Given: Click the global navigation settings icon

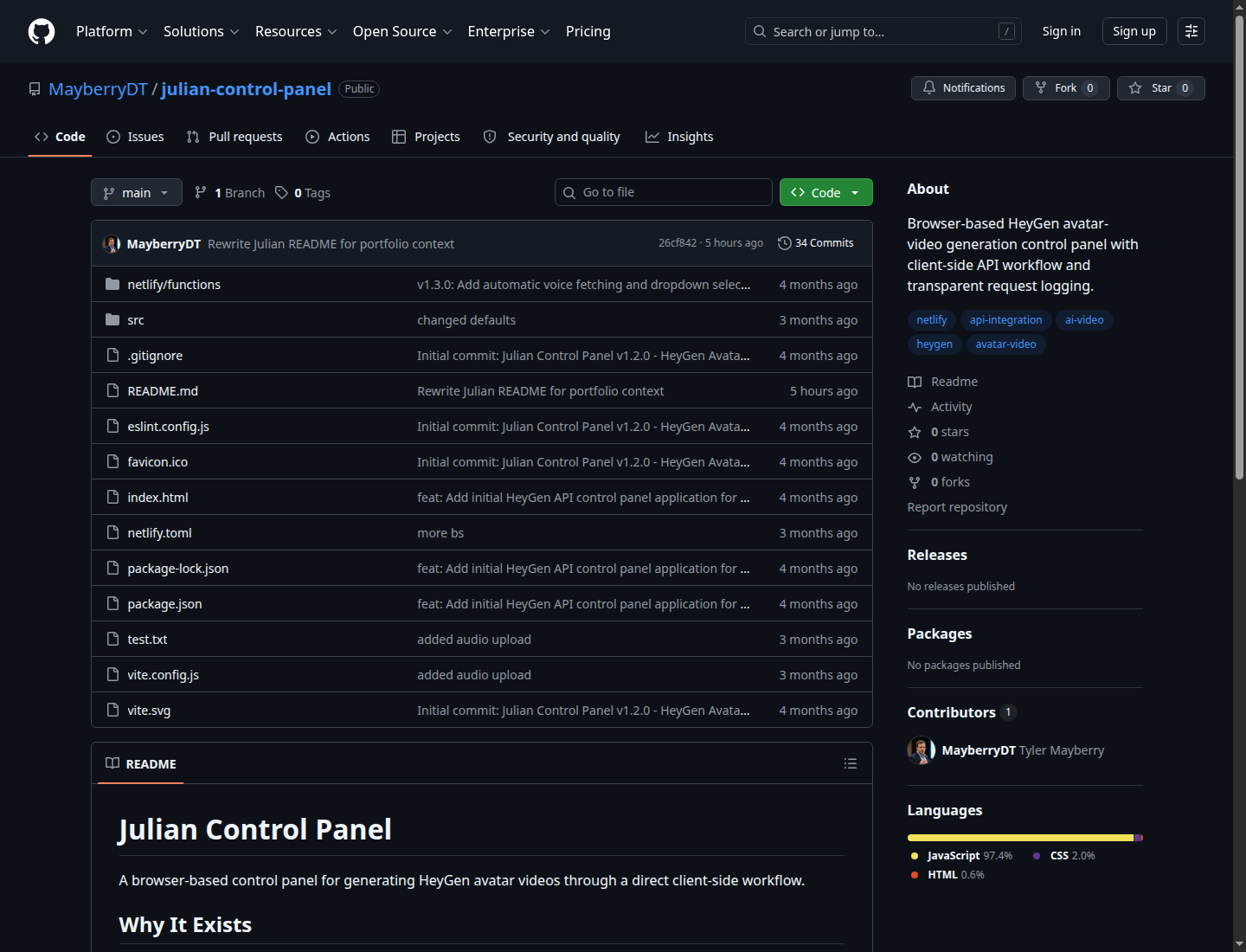Looking at the screenshot, I should (1191, 31).
